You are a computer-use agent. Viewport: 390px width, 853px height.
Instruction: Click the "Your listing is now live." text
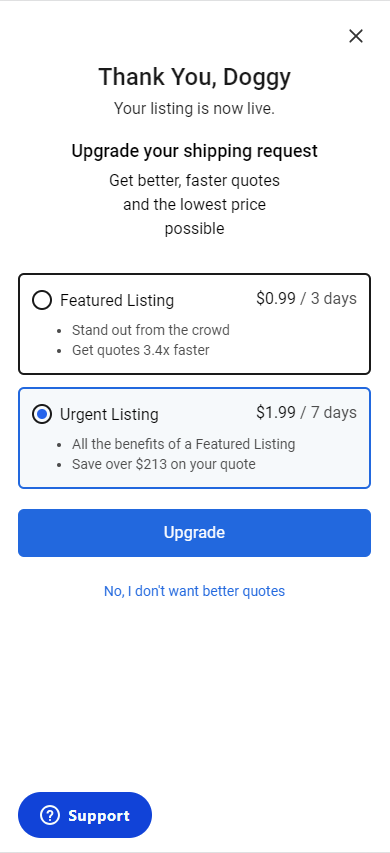194,109
